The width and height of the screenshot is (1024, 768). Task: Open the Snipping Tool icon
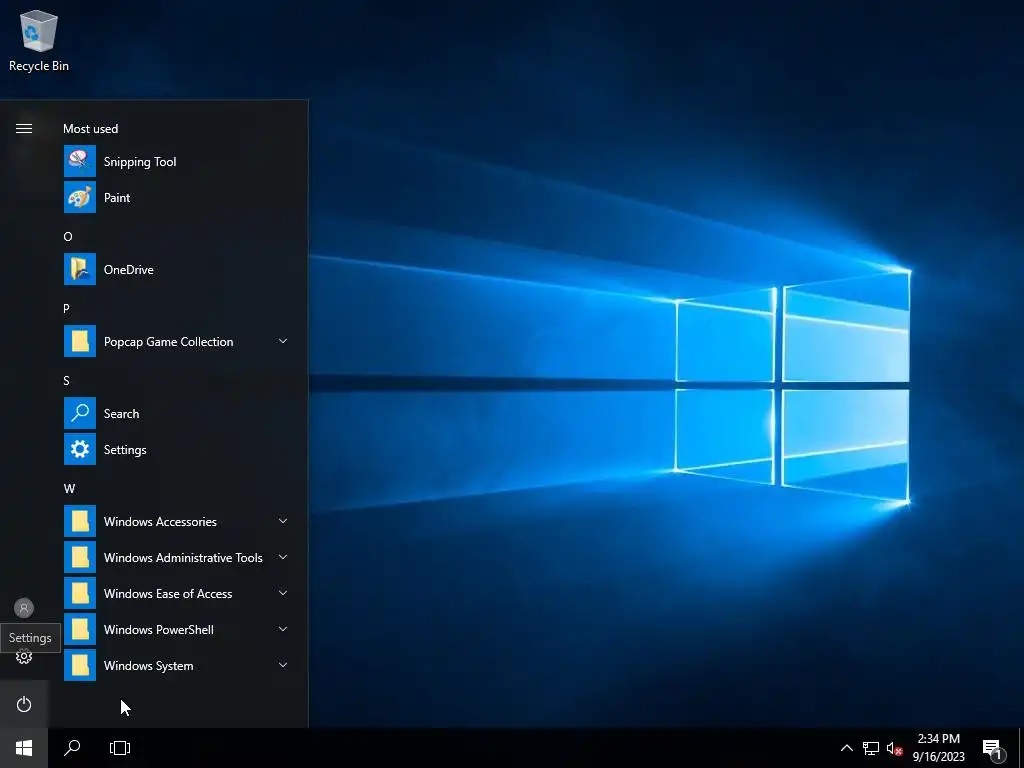(x=80, y=161)
